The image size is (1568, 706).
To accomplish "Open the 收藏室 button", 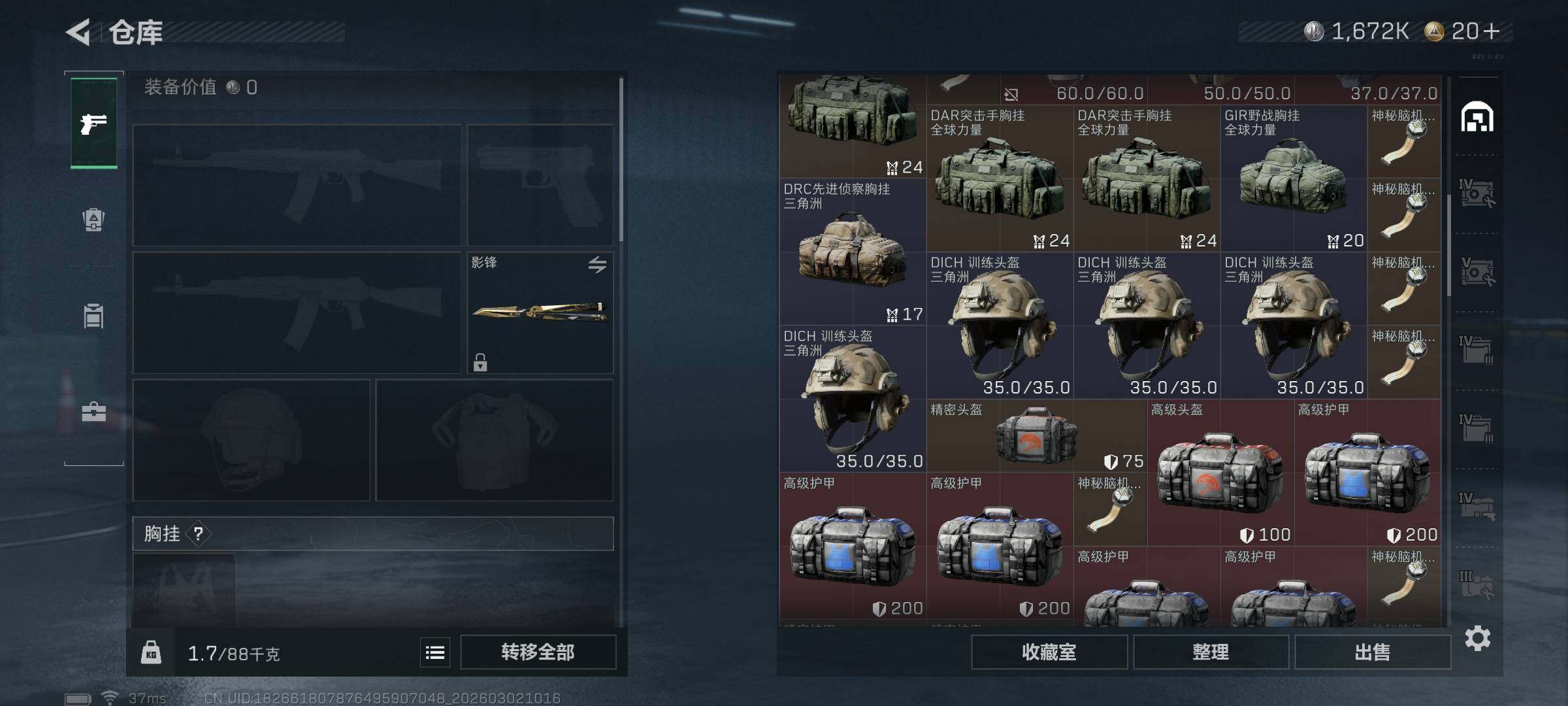I will point(1049,652).
